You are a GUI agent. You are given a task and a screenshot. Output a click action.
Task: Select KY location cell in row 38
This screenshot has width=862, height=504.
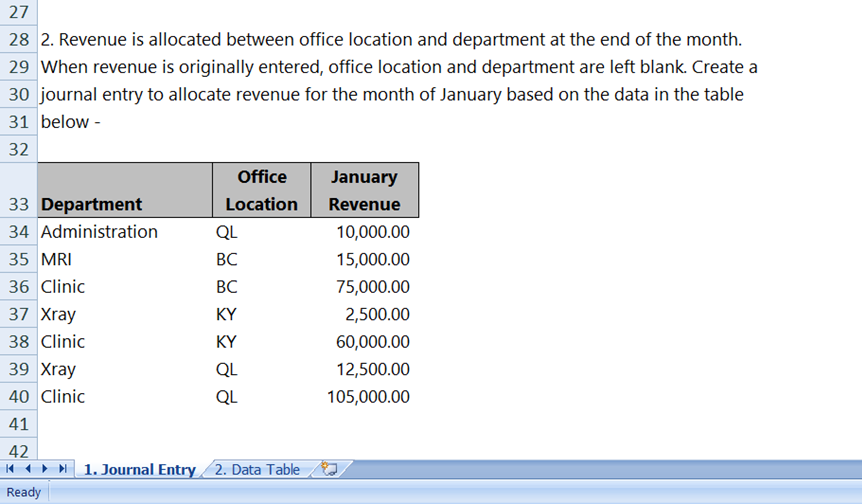click(262, 342)
